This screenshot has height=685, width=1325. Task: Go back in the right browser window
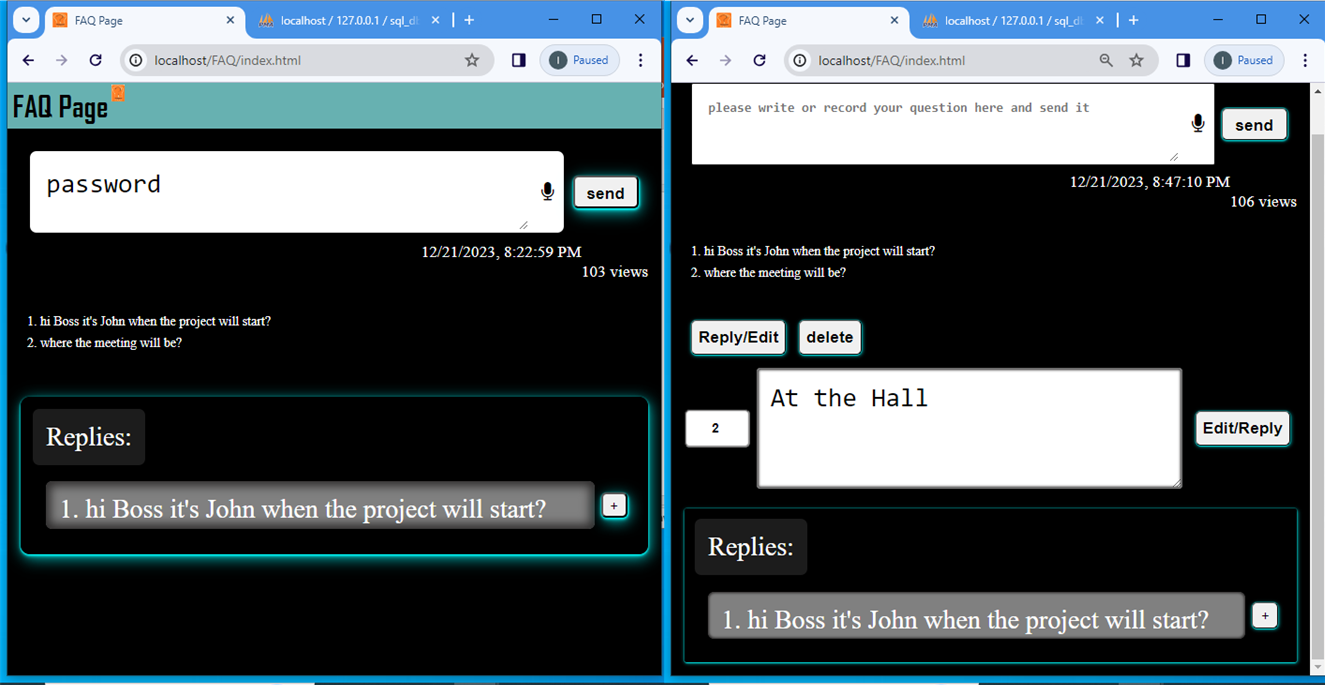pyautogui.click(x=692, y=60)
